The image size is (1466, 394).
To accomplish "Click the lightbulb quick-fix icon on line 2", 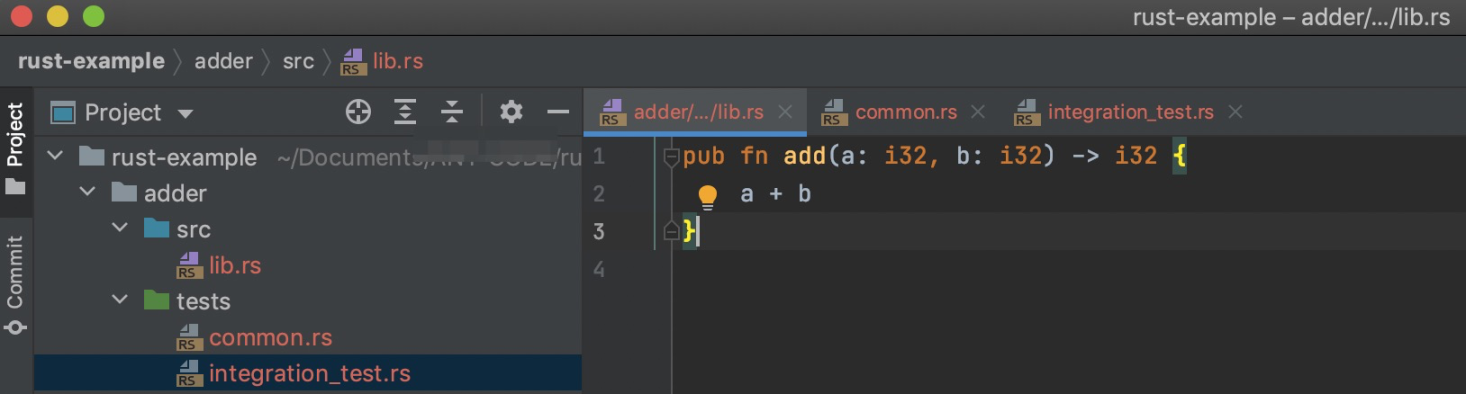I will [707, 196].
